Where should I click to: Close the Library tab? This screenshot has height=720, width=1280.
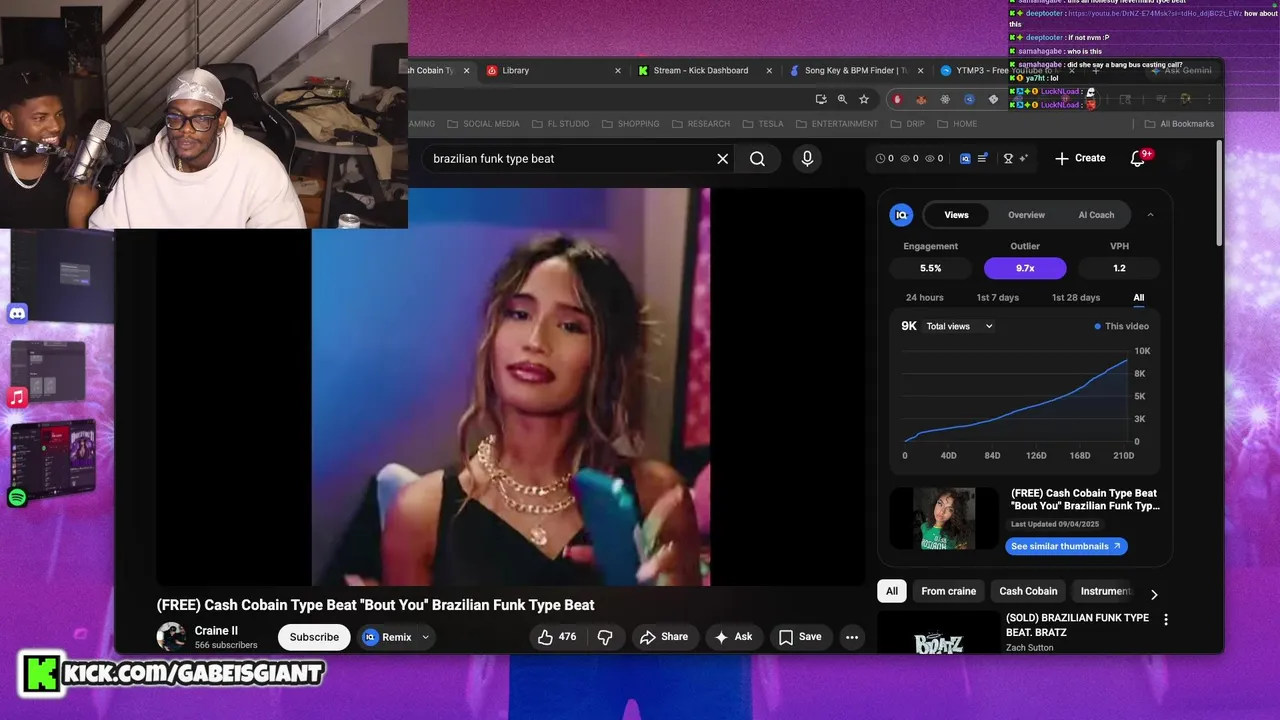click(617, 71)
